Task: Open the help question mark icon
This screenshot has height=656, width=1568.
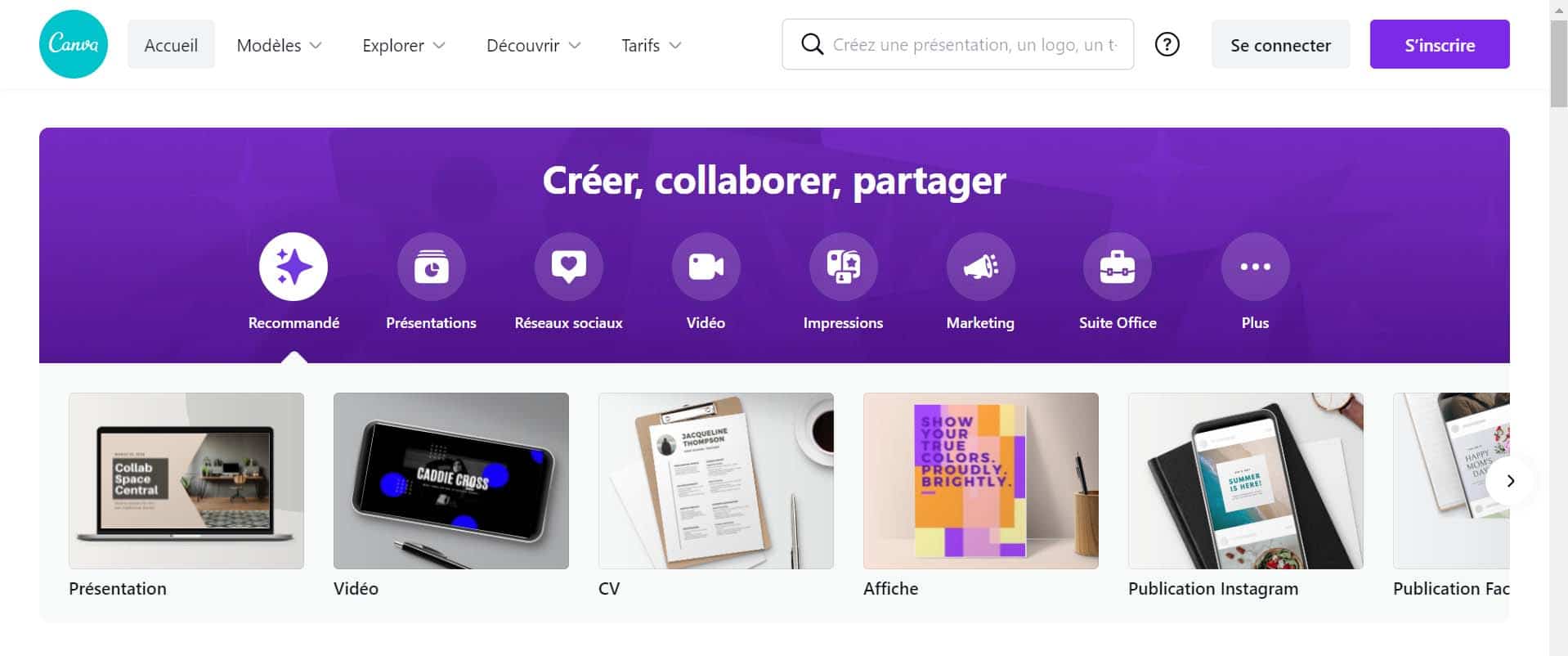Action: pyautogui.click(x=1167, y=44)
